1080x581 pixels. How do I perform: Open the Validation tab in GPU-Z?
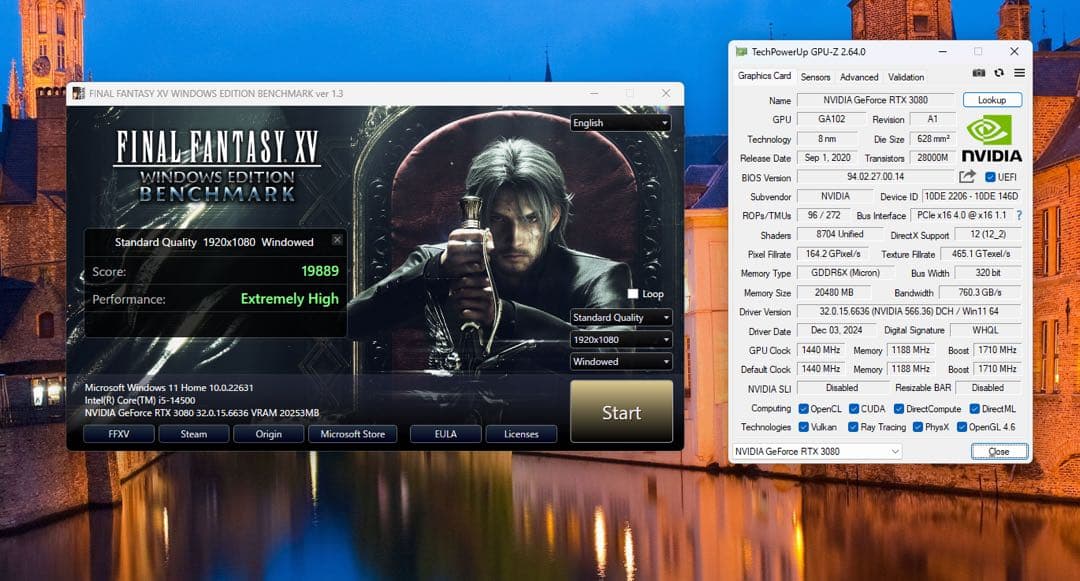(x=905, y=76)
